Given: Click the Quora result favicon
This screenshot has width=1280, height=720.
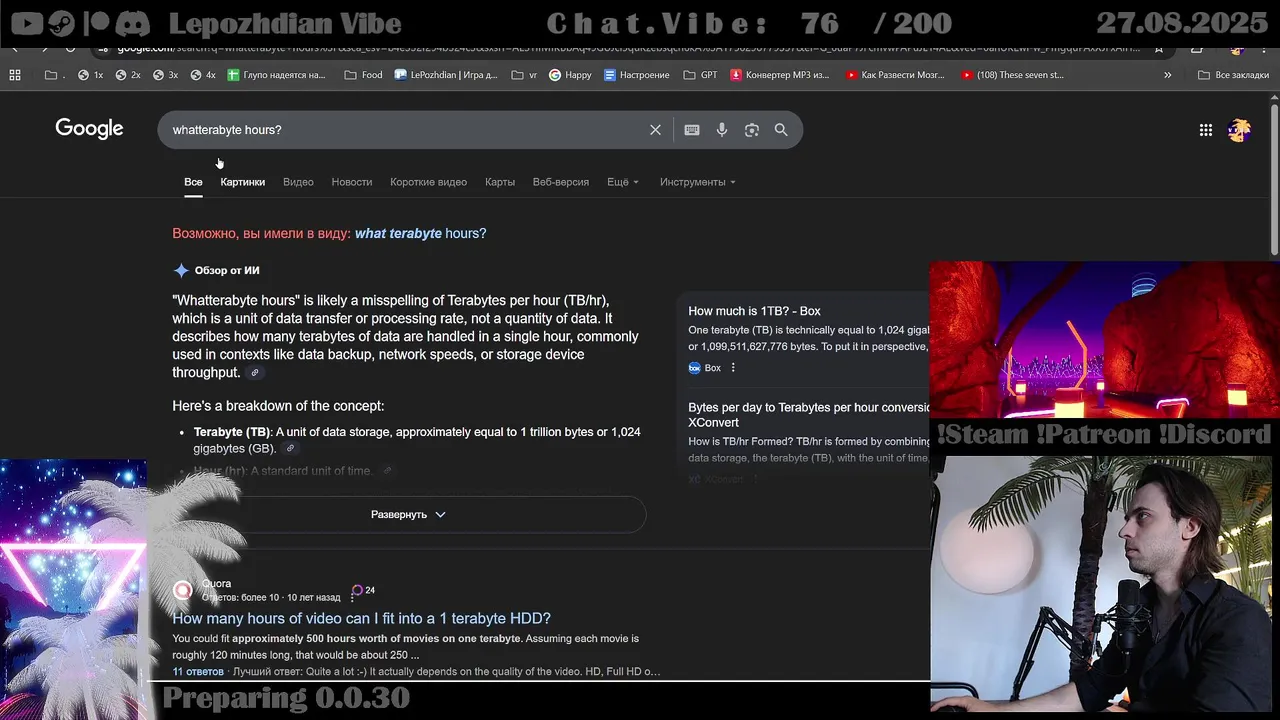Looking at the screenshot, I should pos(183,590).
